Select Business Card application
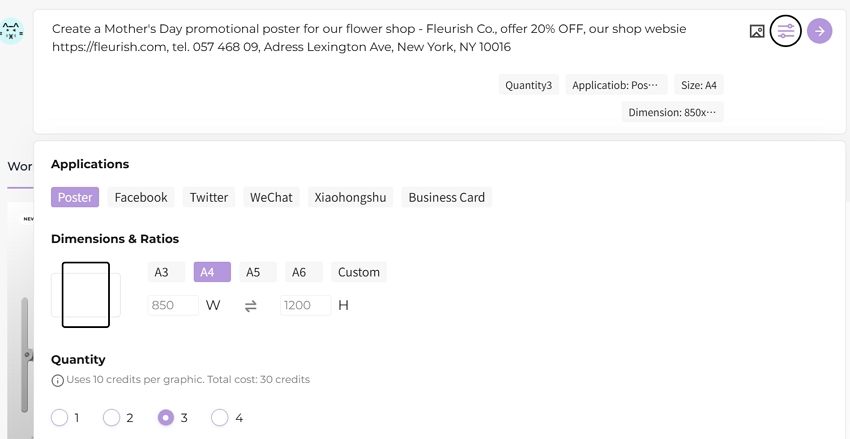This screenshot has width=850, height=439. coord(447,197)
